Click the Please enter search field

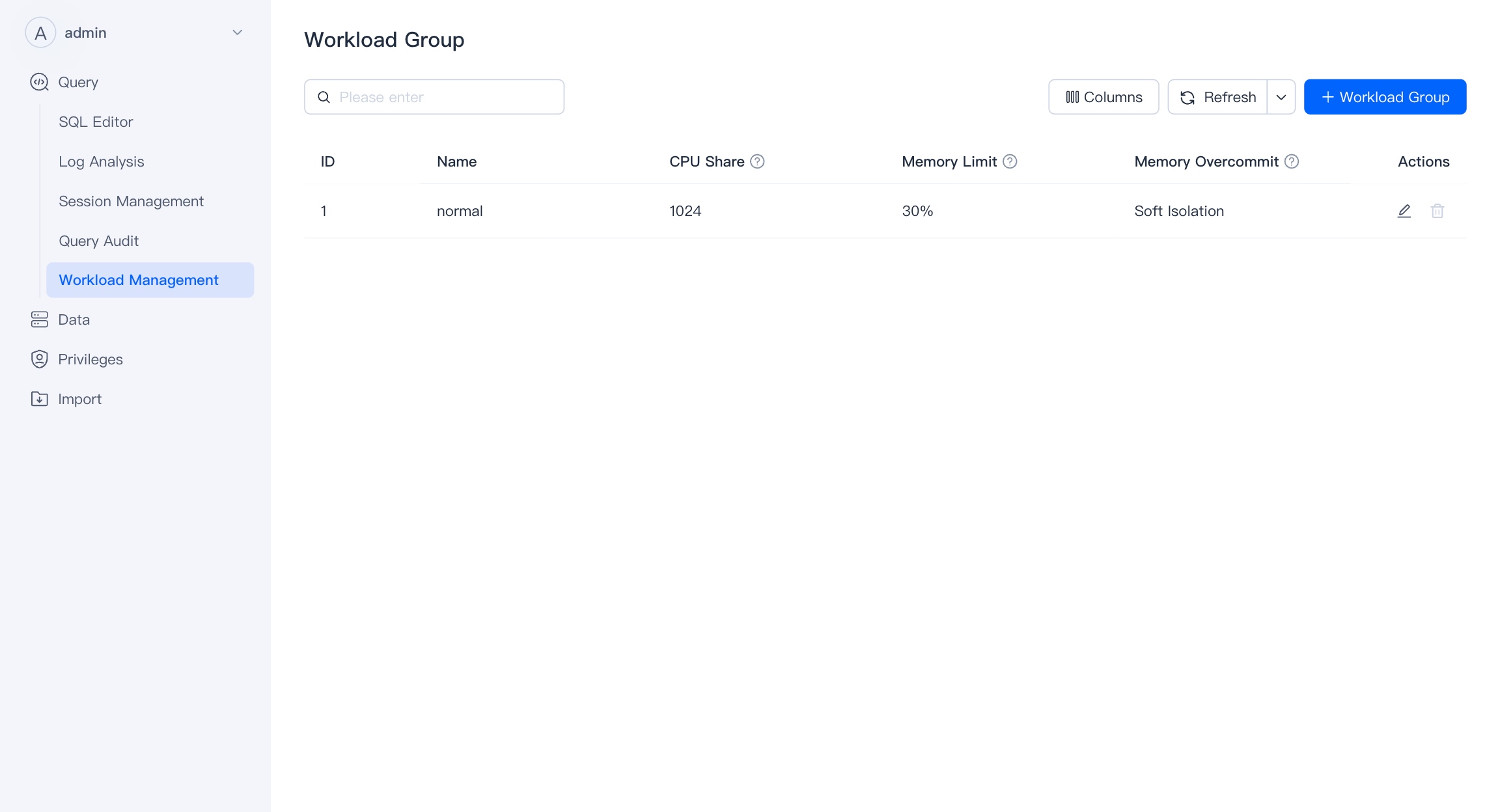tap(443, 97)
